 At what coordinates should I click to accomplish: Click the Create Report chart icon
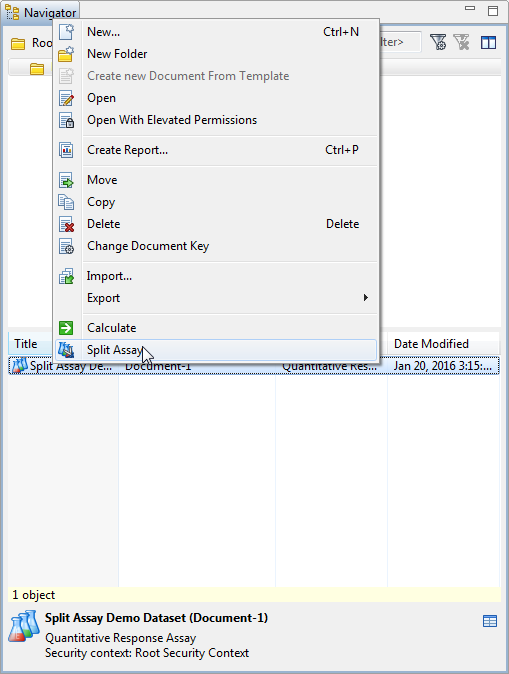click(x=66, y=150)
